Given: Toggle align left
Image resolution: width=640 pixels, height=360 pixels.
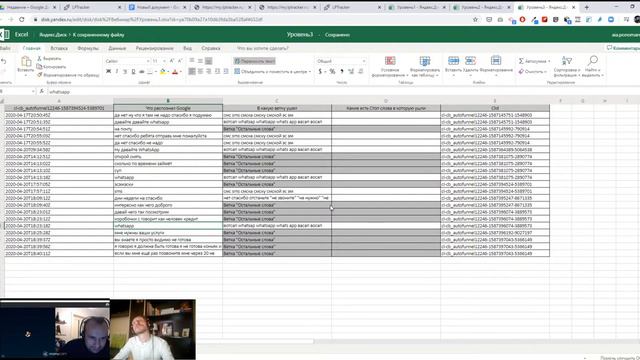Looking at the screenshot, I should coord(192,71).
